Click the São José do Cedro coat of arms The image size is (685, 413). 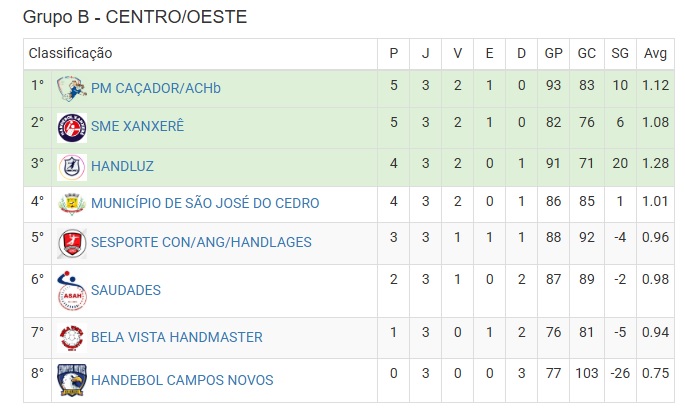point(72,204)
